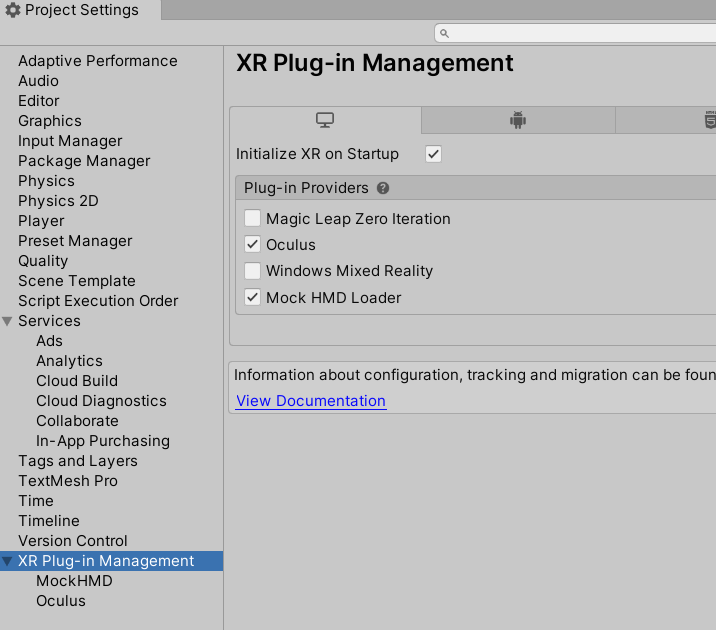Open MockHMD sub-settings
The height and width of the screenshot is (630, 716).
coord(74,581)
